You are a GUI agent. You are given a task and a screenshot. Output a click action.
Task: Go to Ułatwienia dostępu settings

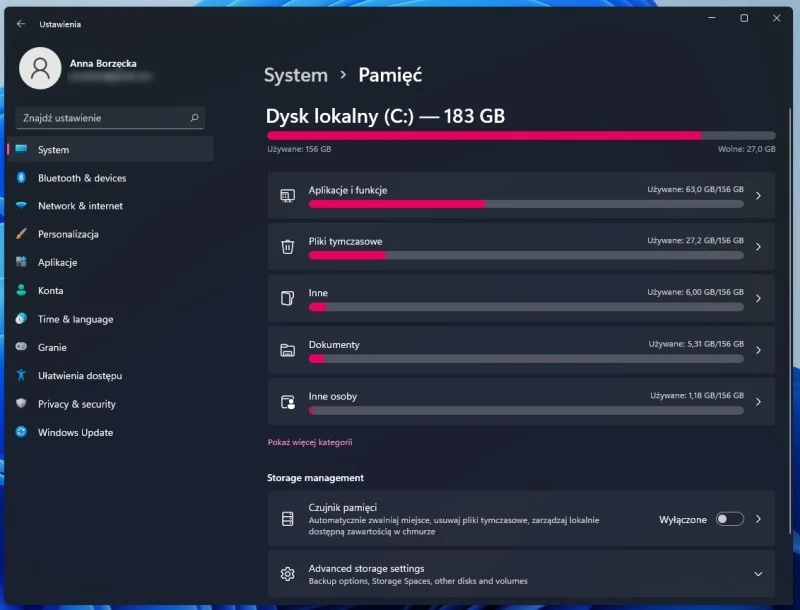[80, 376]
